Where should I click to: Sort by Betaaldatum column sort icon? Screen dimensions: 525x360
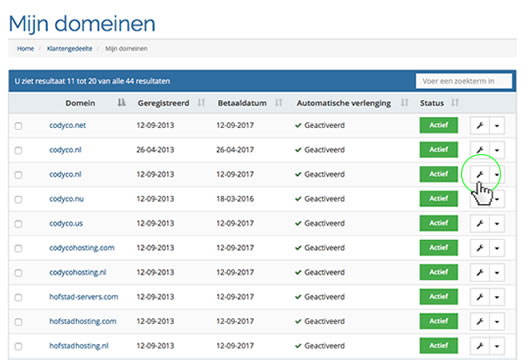coord(279,102)
